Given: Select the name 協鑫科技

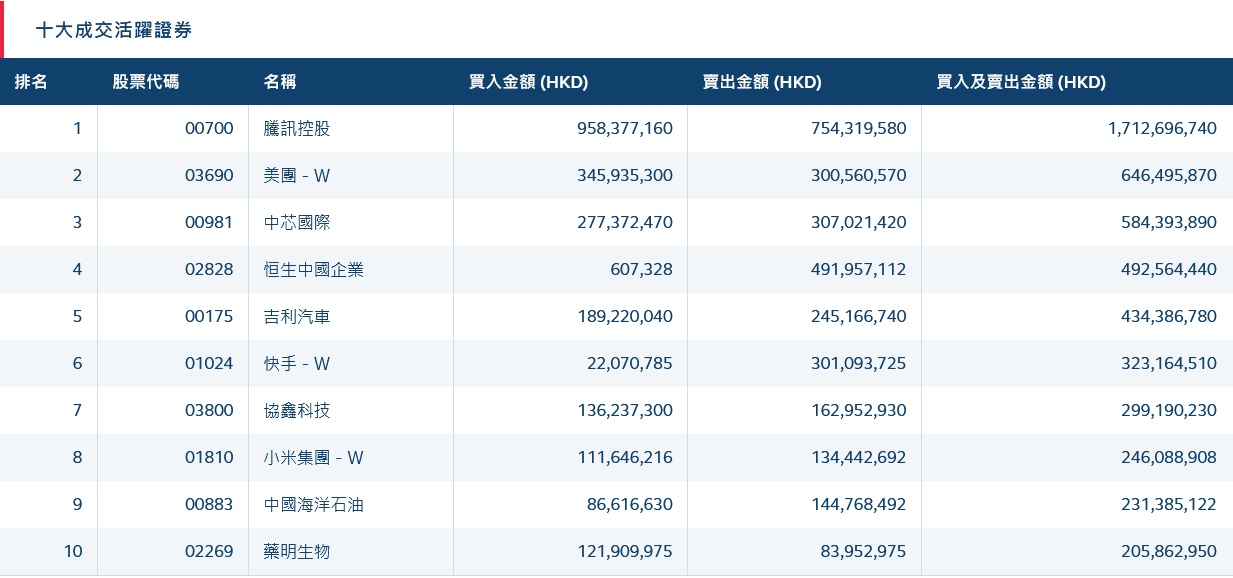Looking at the screenshot, I should pyautogui.click(x=297, y=410).
